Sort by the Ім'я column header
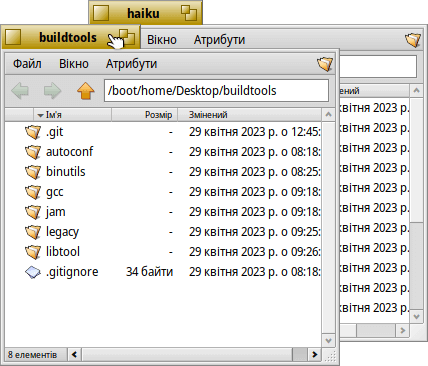The height and width of the screenshot is (366, 428). pos(72,115)
